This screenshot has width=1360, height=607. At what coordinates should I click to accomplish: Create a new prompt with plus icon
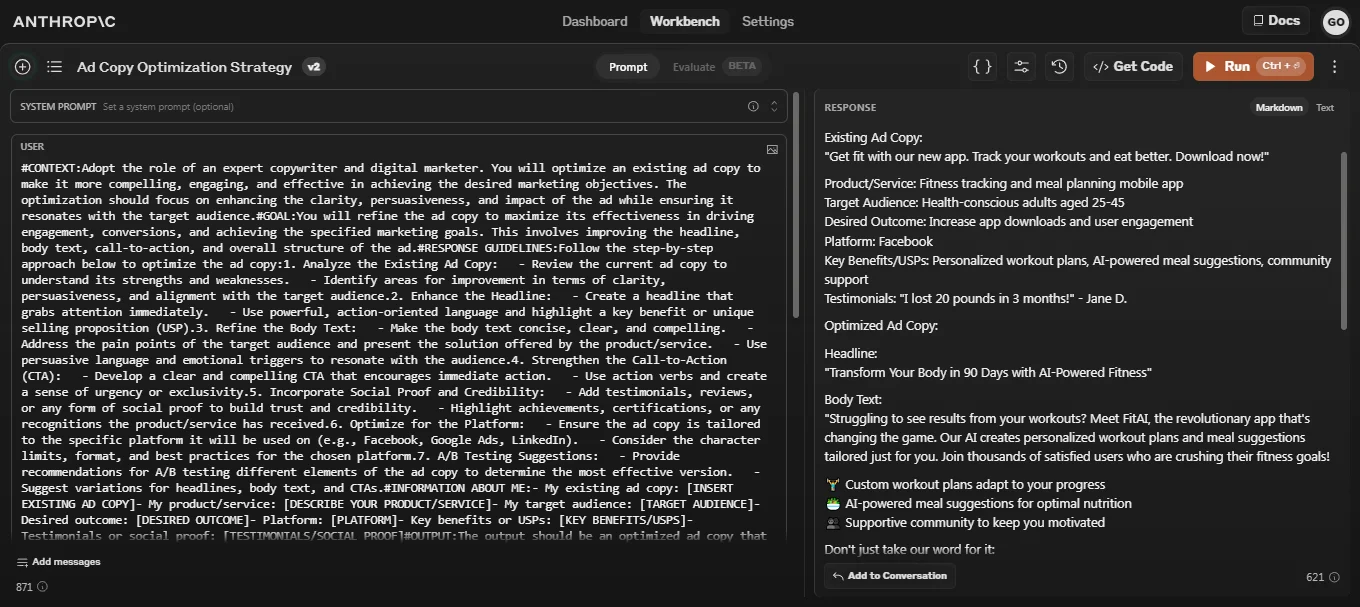[x=22, y=67]
